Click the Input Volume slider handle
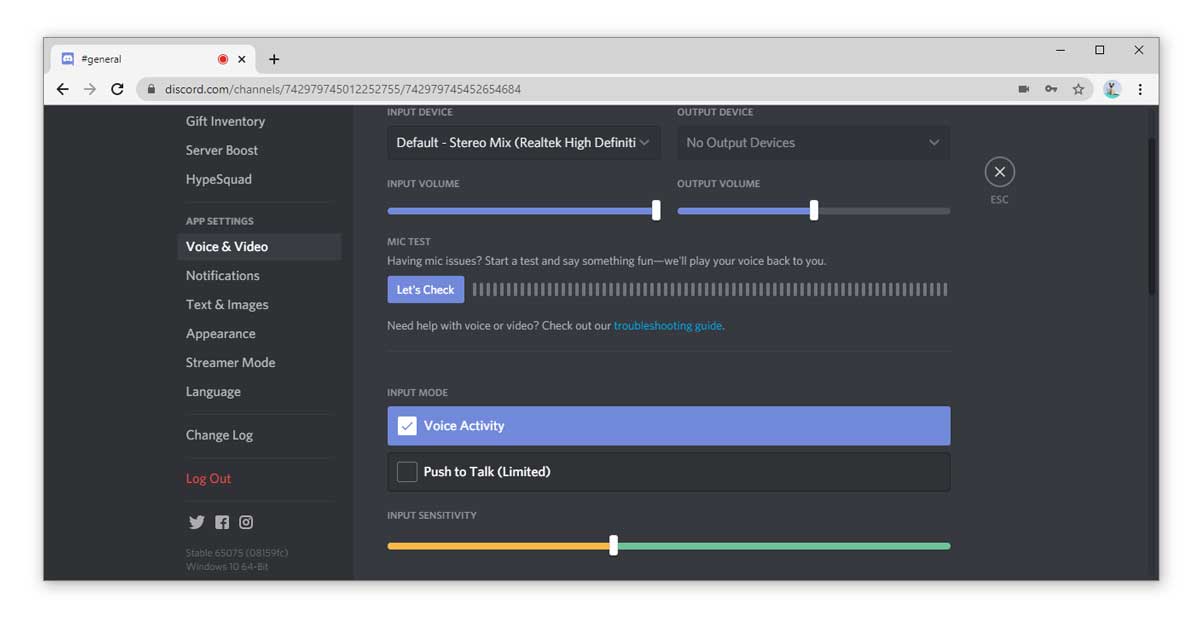This screenshot has width=1200, height=619. click(656, 210)
